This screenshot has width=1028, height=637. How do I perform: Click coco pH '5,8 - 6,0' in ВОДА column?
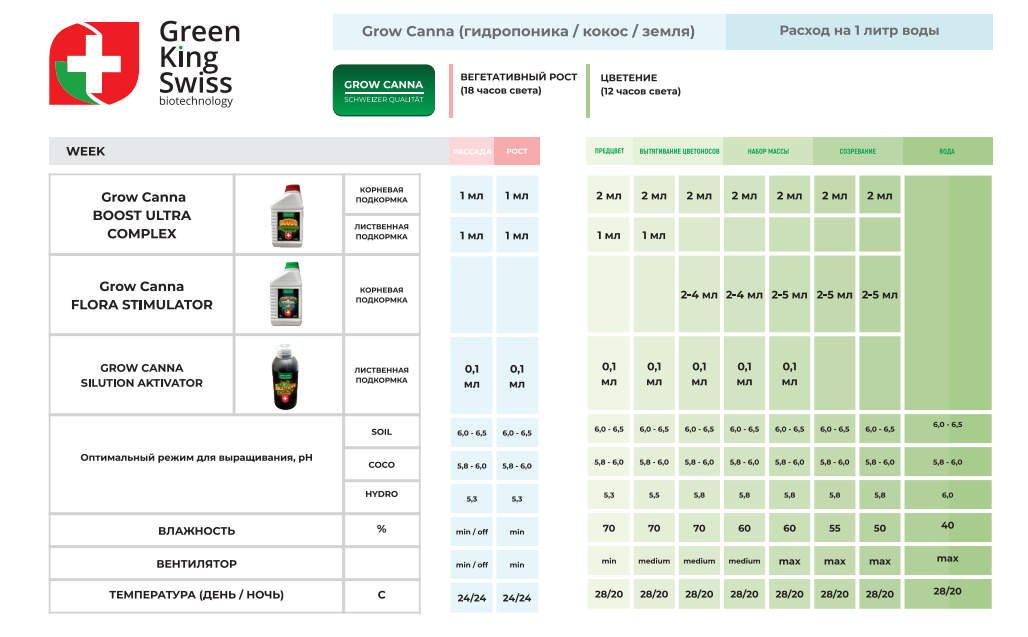[x=947, y=462]
